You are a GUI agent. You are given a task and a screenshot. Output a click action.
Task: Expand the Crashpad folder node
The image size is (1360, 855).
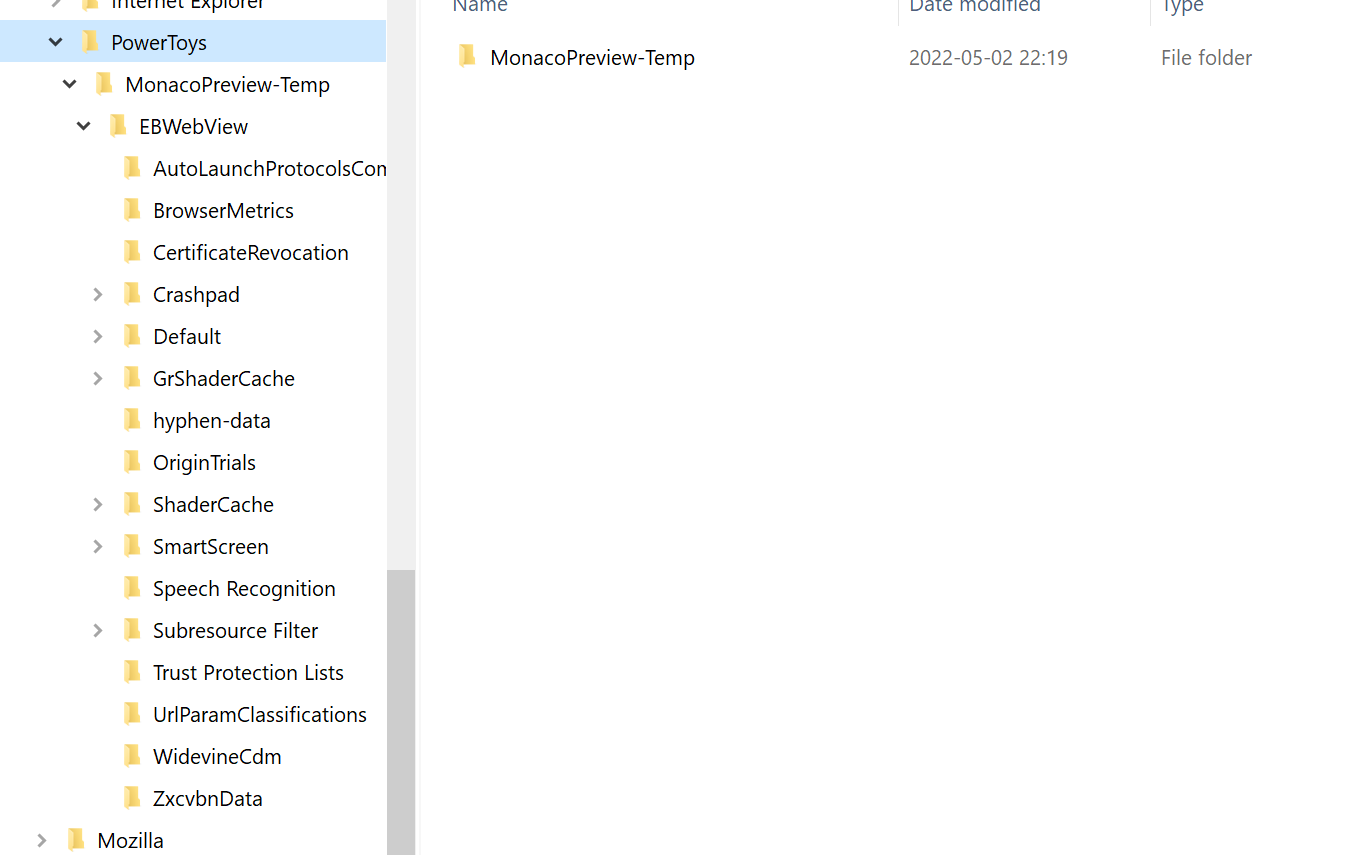point(98,294)
